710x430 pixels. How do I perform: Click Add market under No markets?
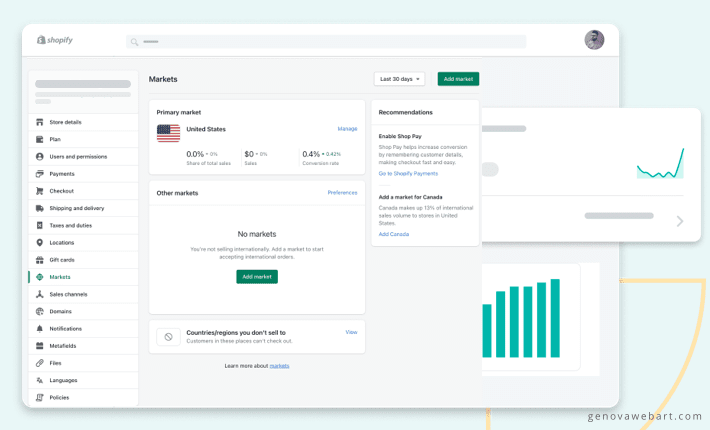click(x=257, y=277)
